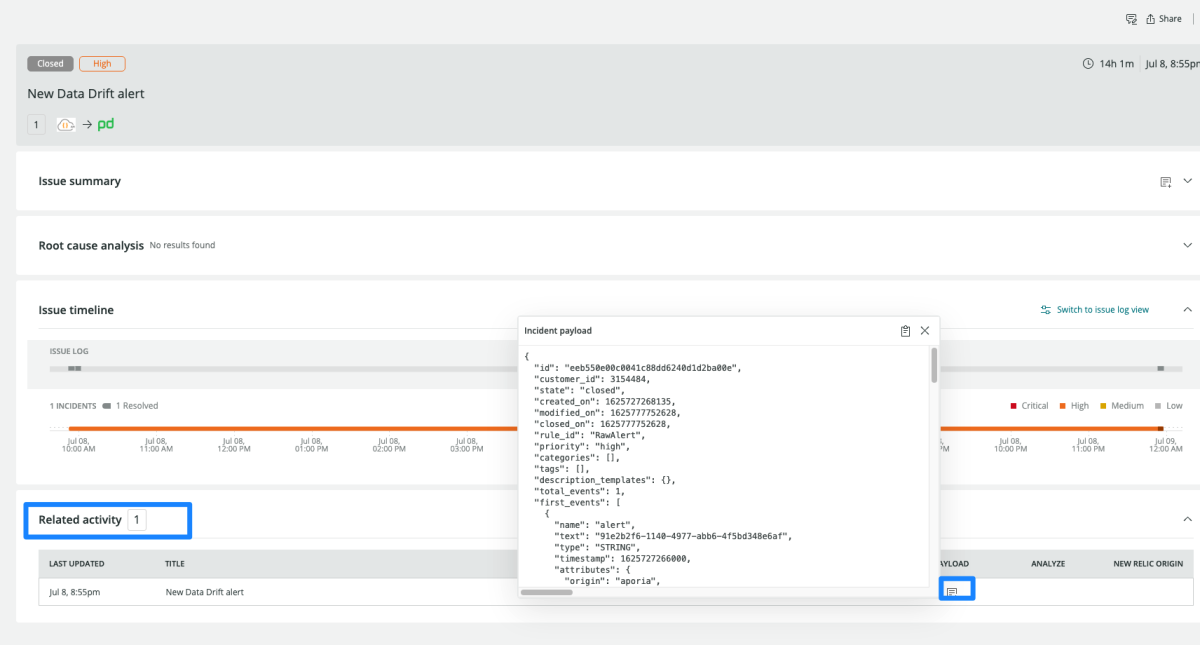This screenshot has width=1200, height=645.
Task: Open the feedback comment icon beside Share
Action: (1131, 19)
